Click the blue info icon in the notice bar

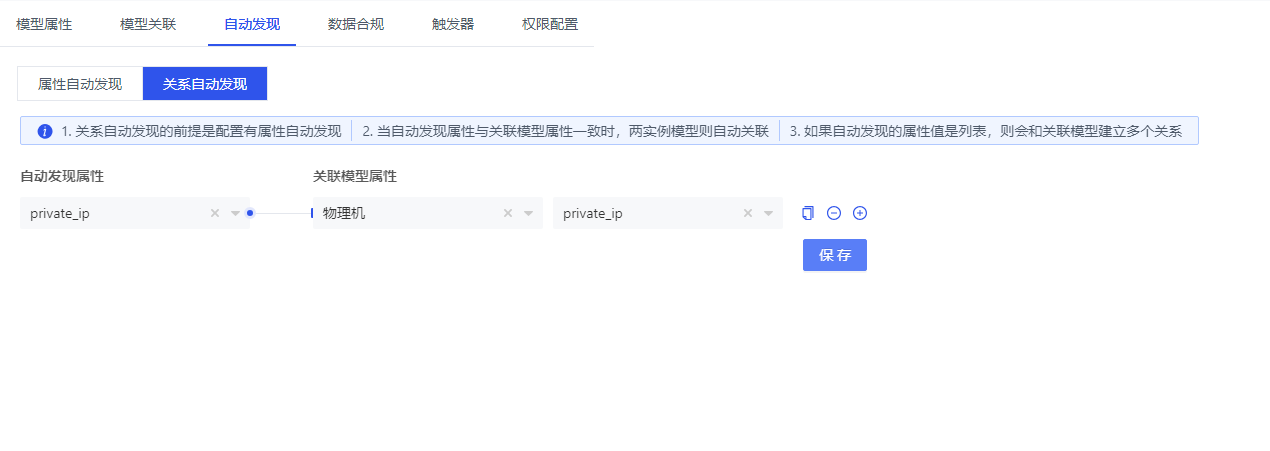click(x=45, y=131)
